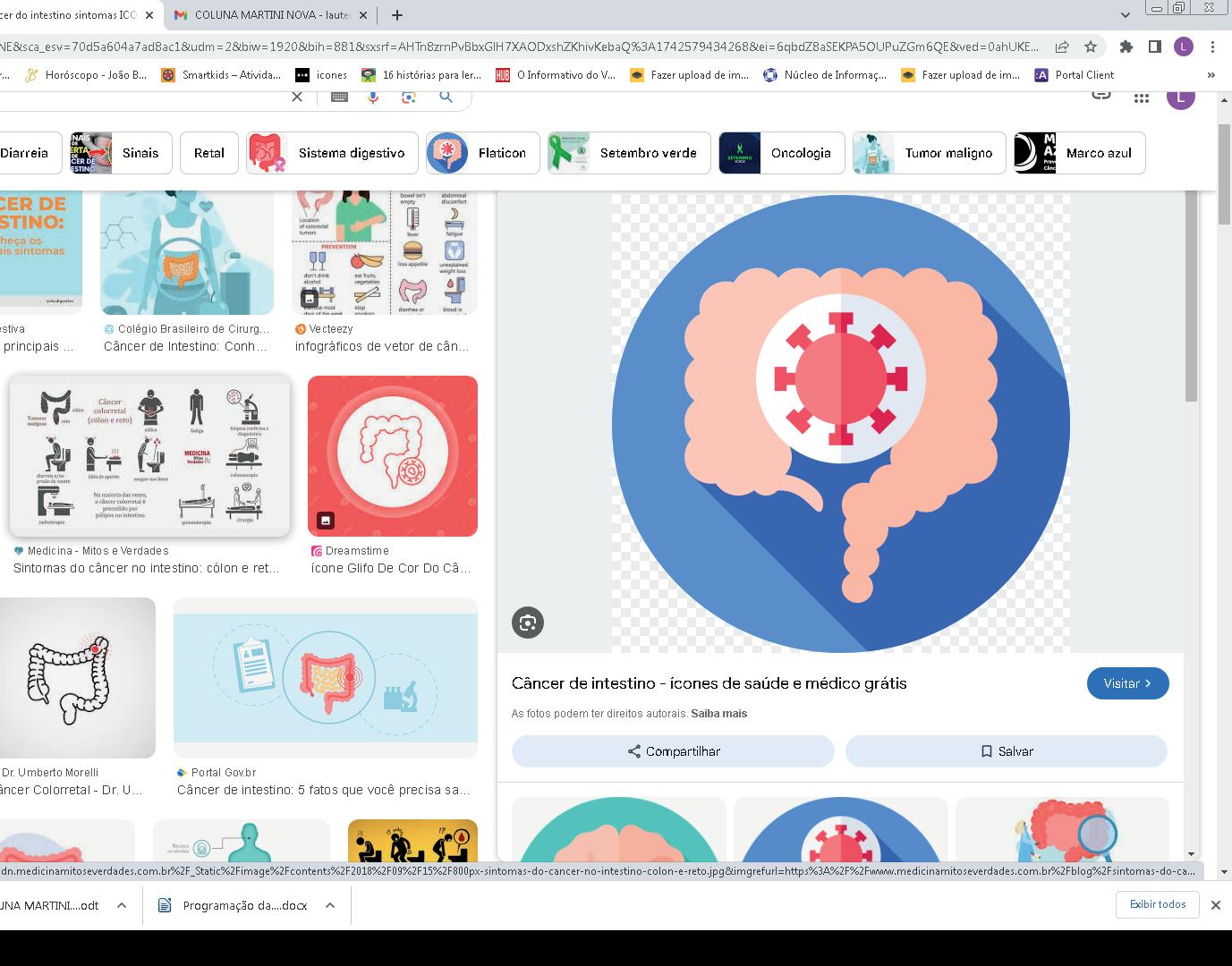Image resolution: width=1232 pixels, height=966 pixels.
Task: Filter results by Setembro verde chip
Action: 629,153
